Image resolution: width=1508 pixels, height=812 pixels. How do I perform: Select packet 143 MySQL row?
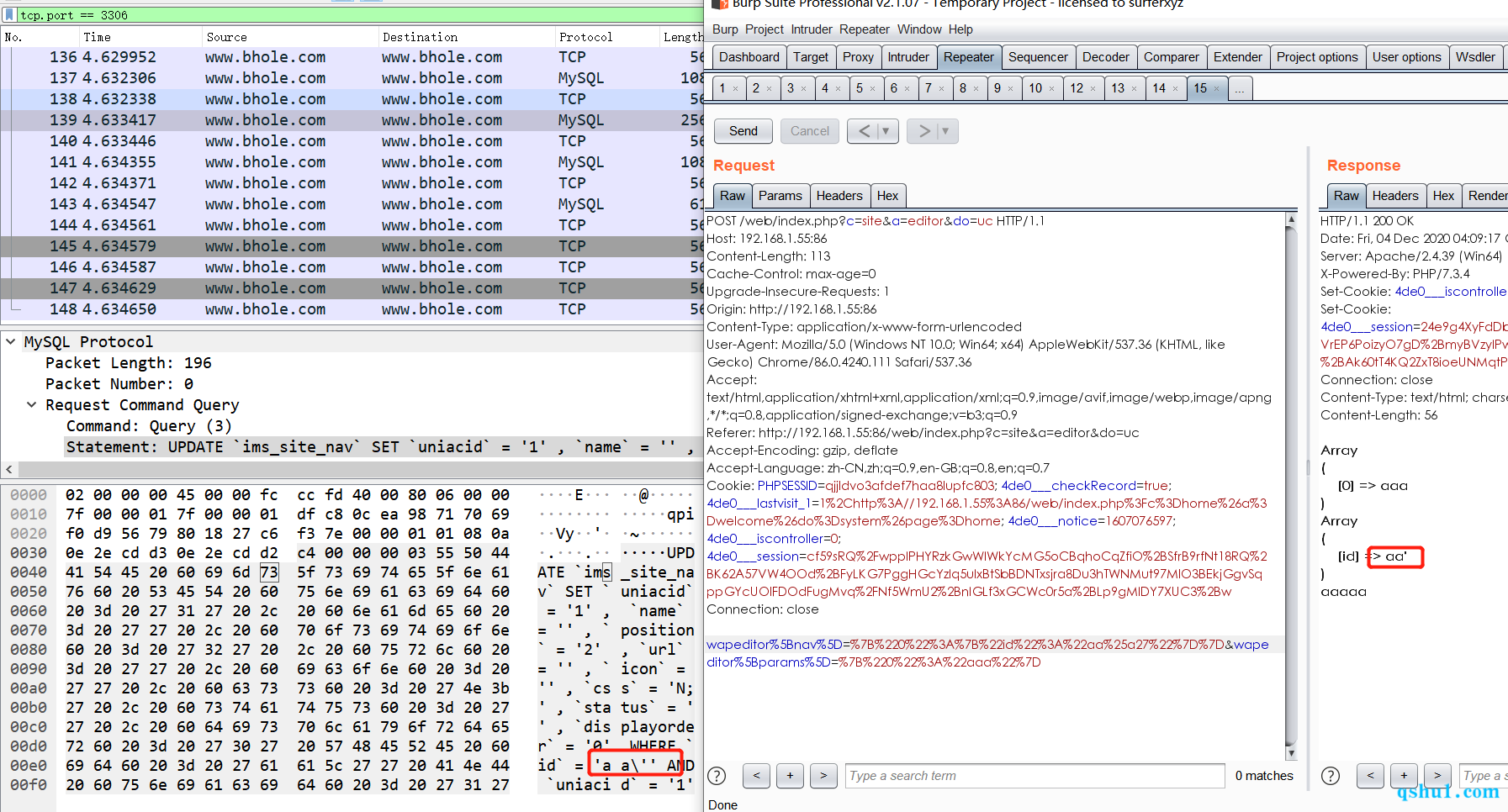pos(352,204)
